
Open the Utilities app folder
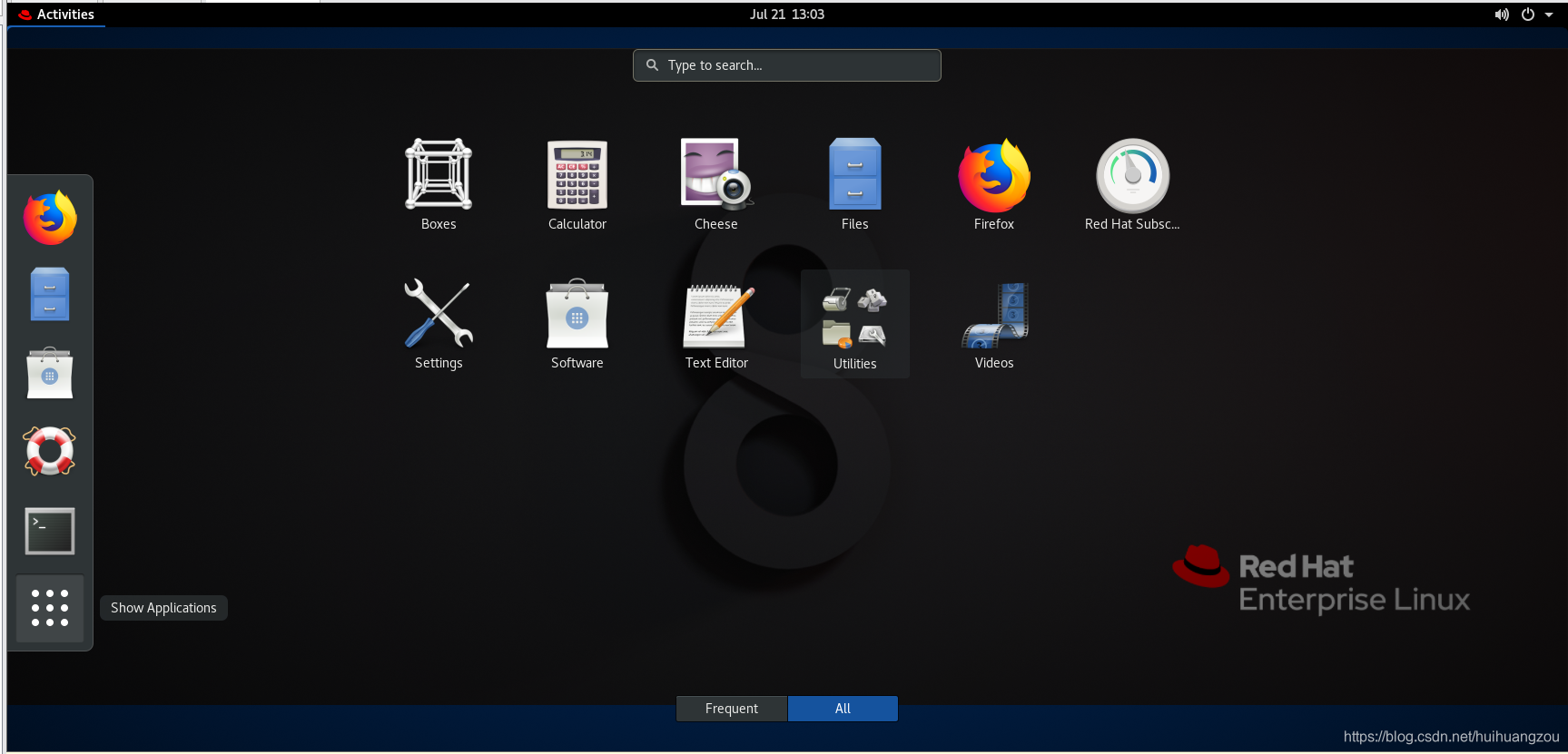pos(855,324)
